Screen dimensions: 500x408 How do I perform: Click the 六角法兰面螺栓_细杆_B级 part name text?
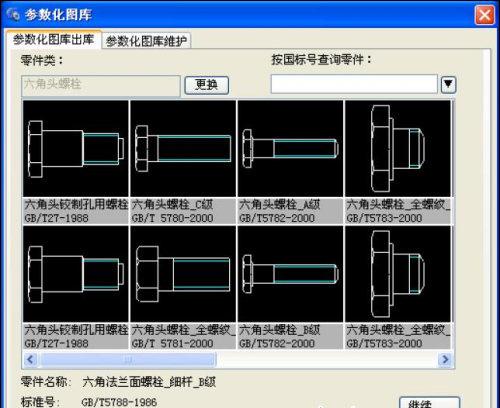pyautogui.click(x=149, y=382)
